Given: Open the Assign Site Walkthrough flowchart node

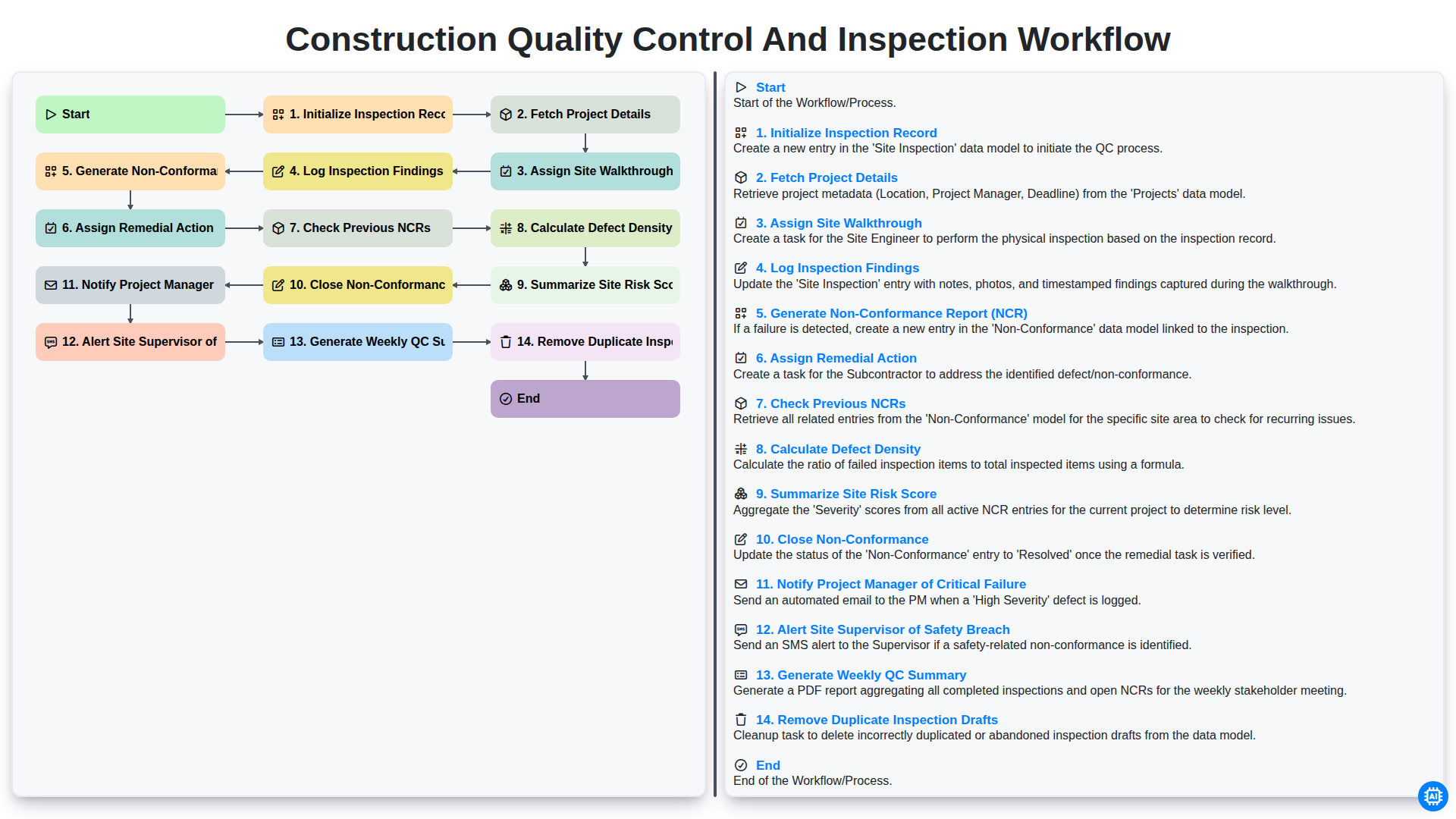Looking at the screenshot, I should (x=585, y=171).
